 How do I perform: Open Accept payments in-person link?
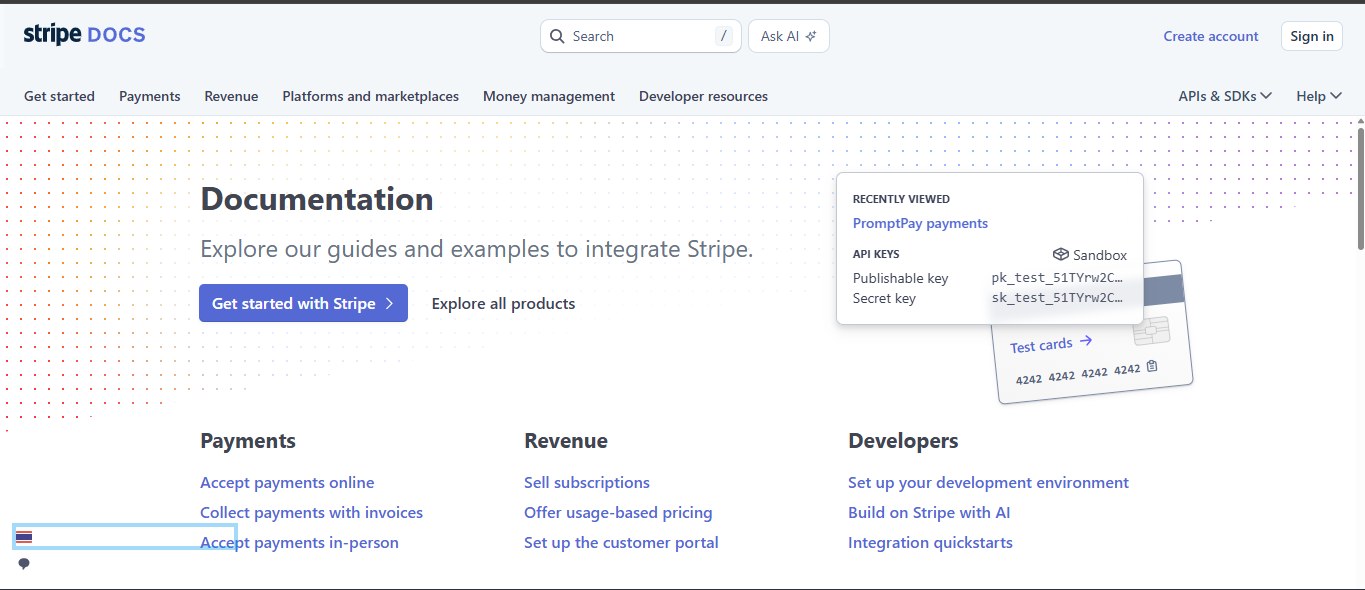(x=299, y=542)
